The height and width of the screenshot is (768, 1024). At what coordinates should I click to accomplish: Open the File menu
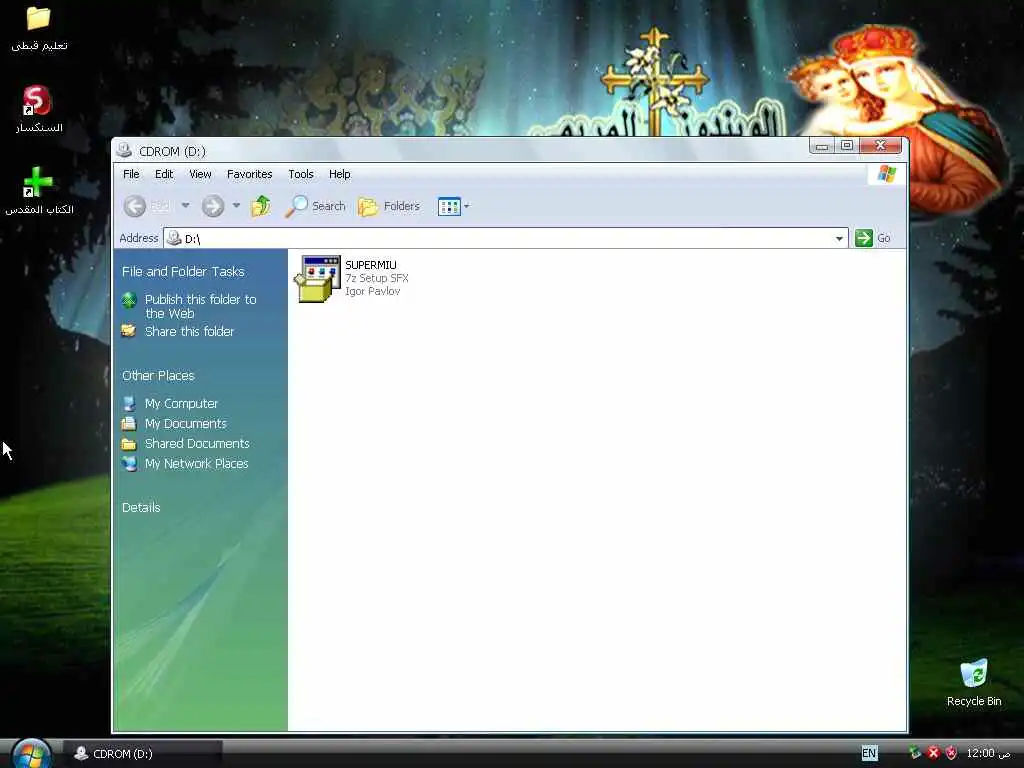coord(131,174)
